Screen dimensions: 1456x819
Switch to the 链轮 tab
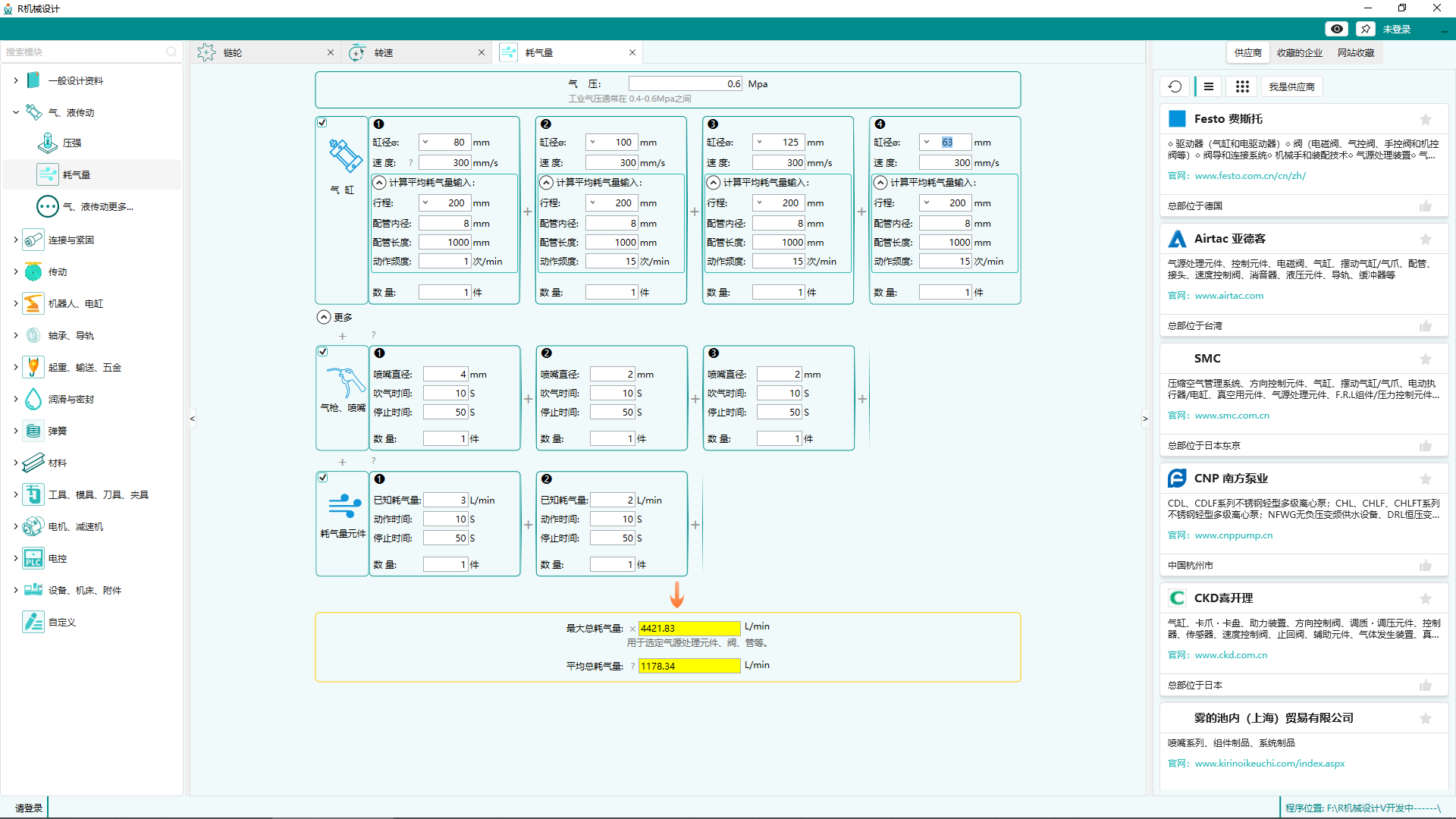(x=234, y=52)
